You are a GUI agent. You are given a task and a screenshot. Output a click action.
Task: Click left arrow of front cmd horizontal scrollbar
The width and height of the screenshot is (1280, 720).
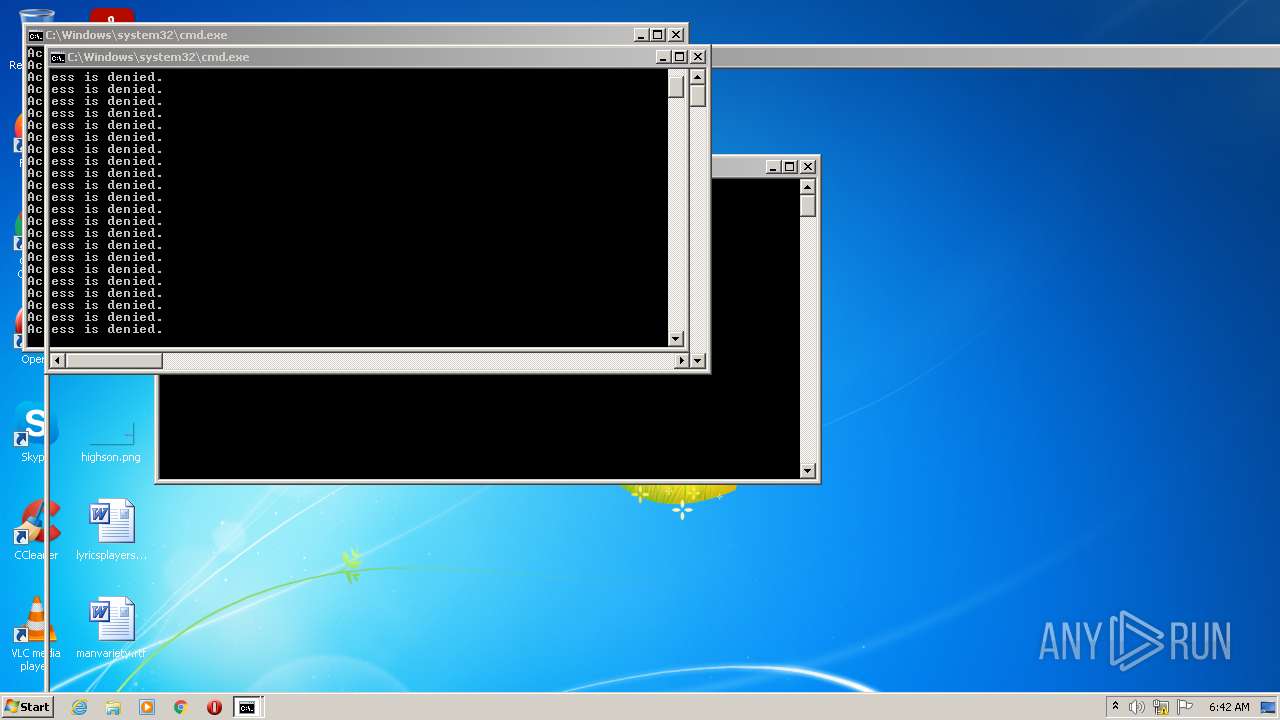(57, 360)
